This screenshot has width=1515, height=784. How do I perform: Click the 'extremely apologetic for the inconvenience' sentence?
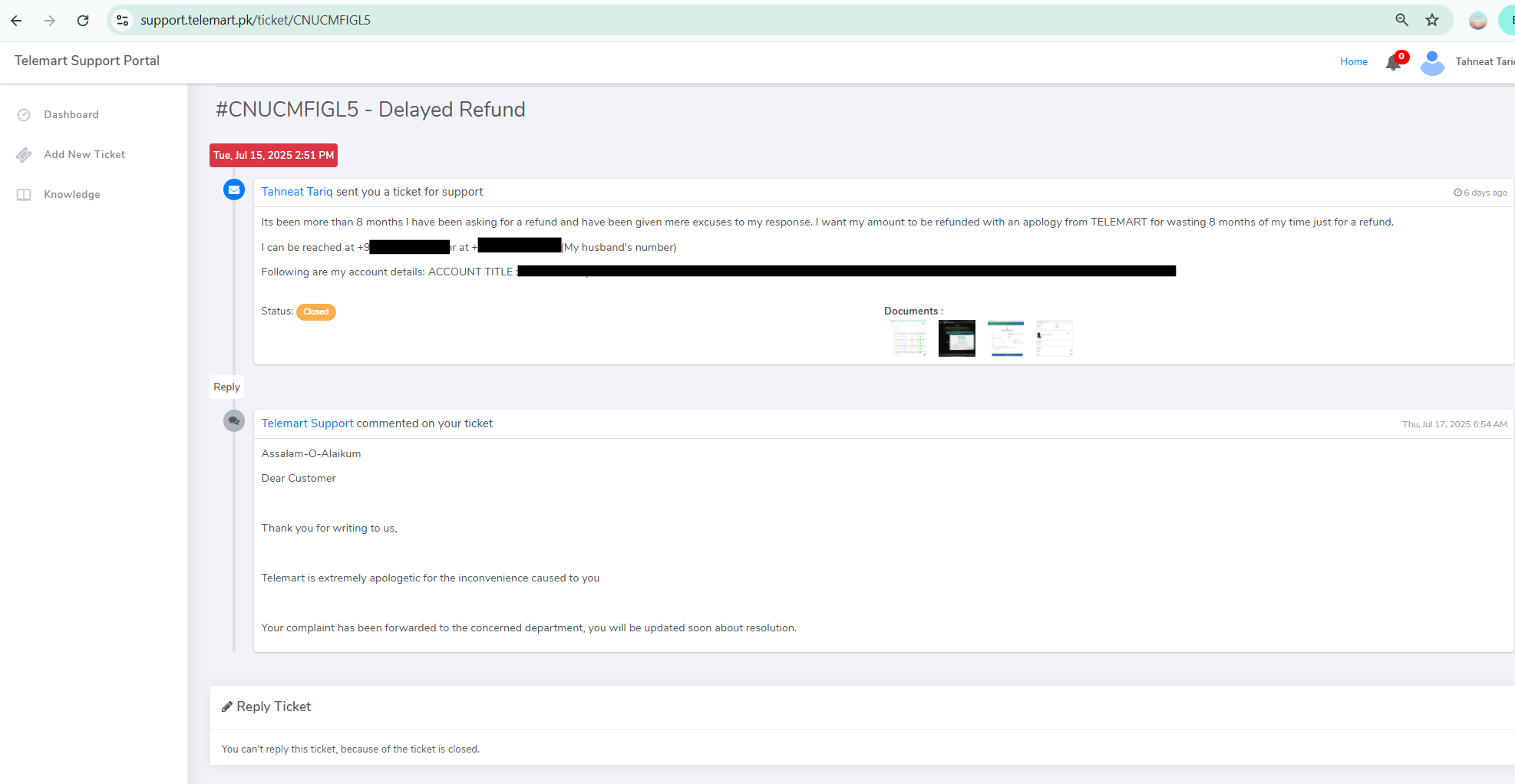431,578
